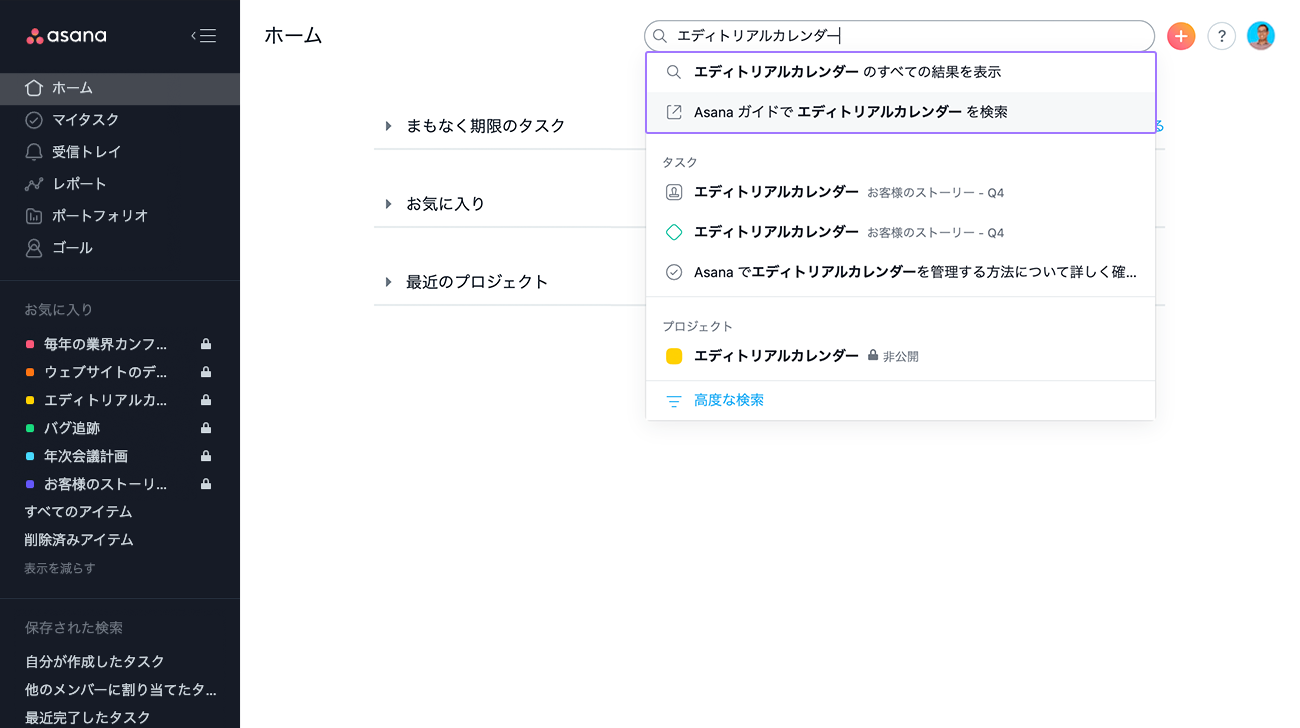Click the お気に入り sidebar section header
Viewport: 1300px width, 728px height.
coord(59,310)
